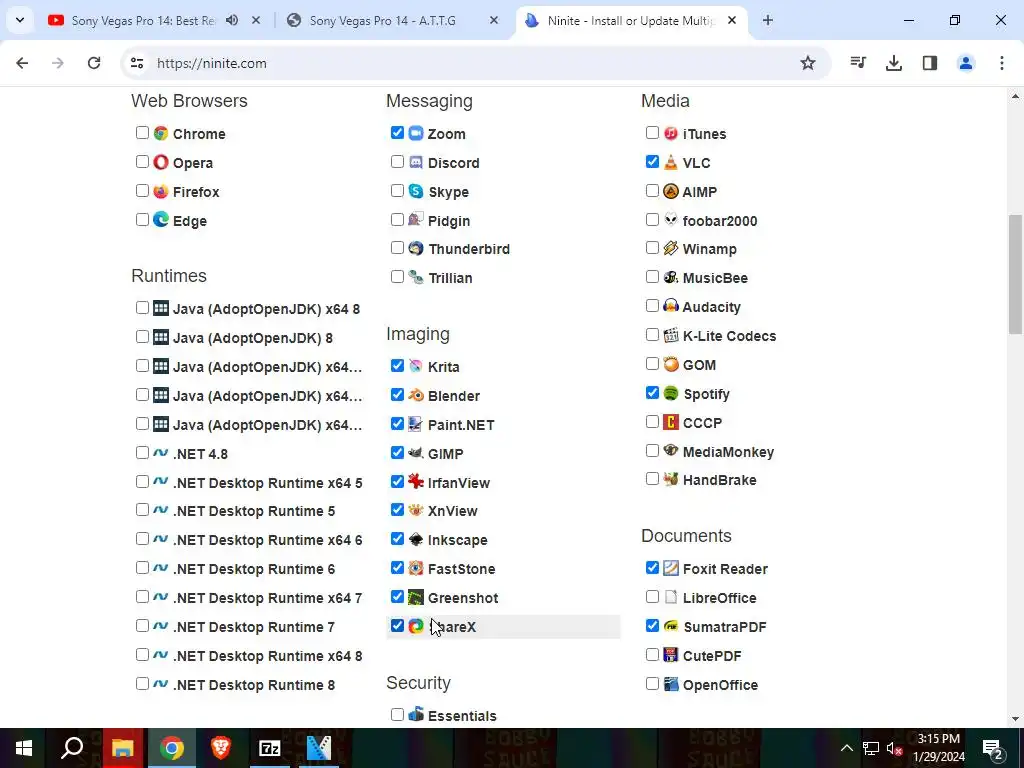Bookmark this page with the star icon
The height and width of the screenshot is (768, 1024).
[808, 63]
